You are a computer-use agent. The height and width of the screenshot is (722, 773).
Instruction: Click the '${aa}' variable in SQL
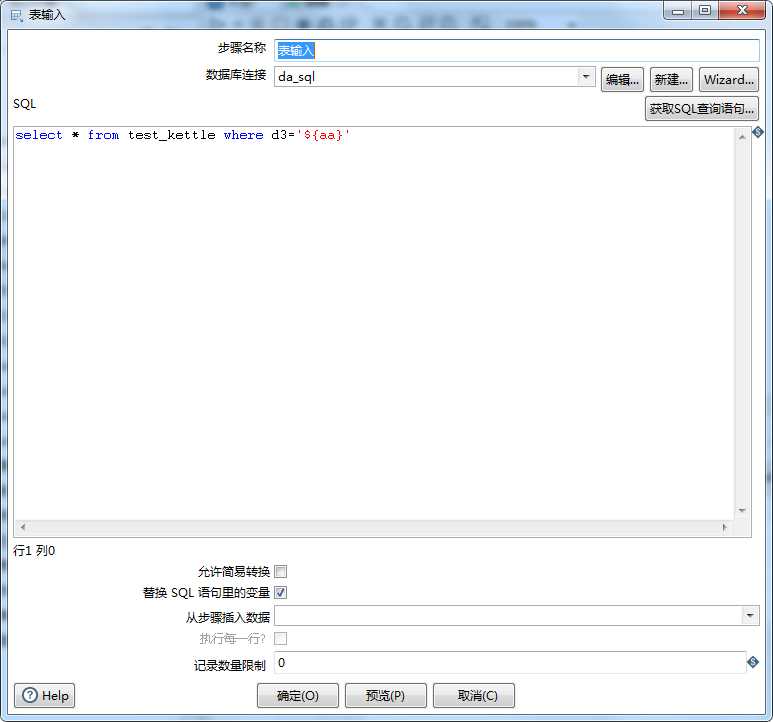point(323,135)
